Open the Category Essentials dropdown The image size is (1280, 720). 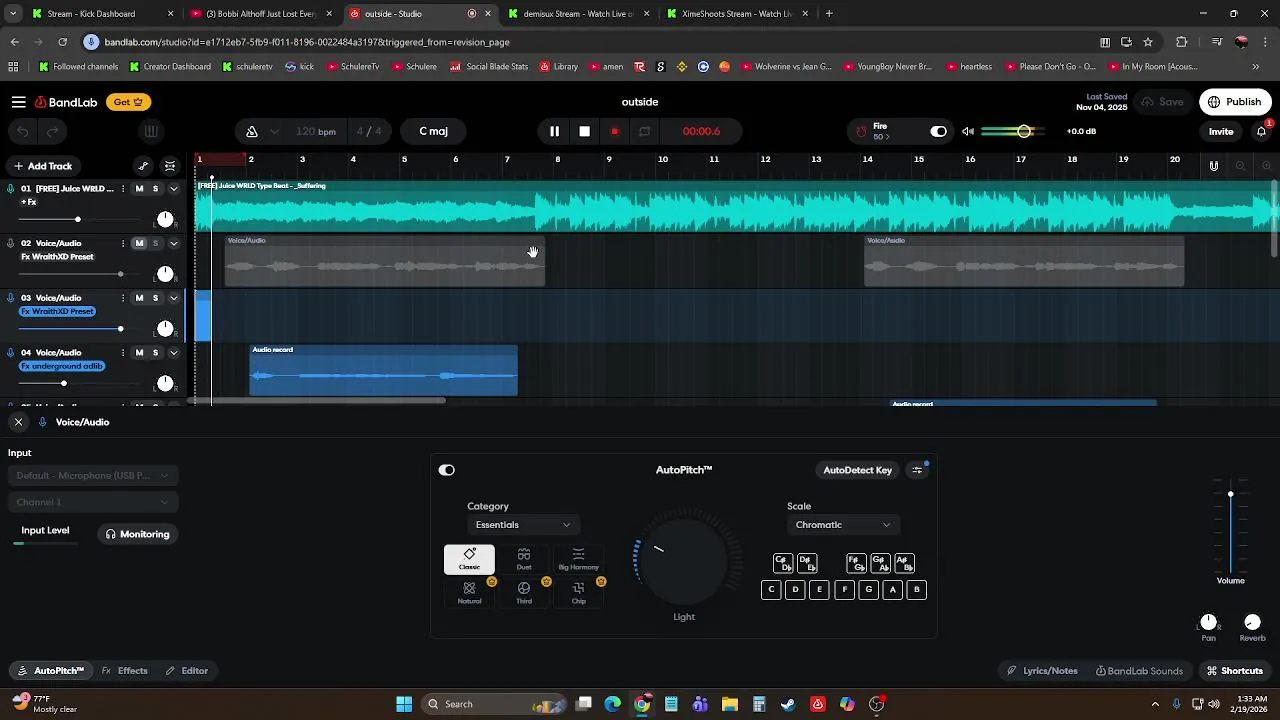pos(522,525)
